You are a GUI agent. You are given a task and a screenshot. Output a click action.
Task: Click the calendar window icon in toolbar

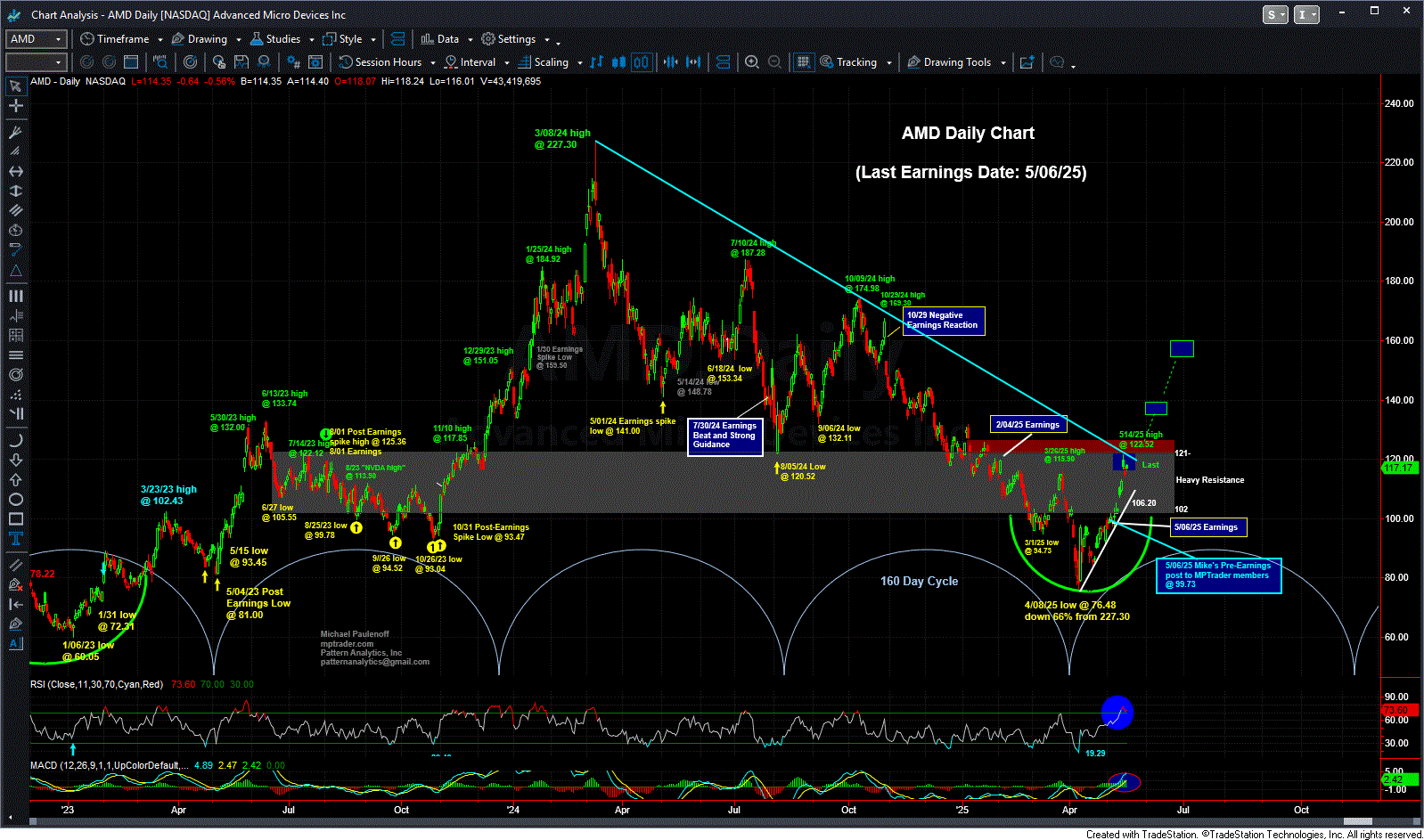131,62
